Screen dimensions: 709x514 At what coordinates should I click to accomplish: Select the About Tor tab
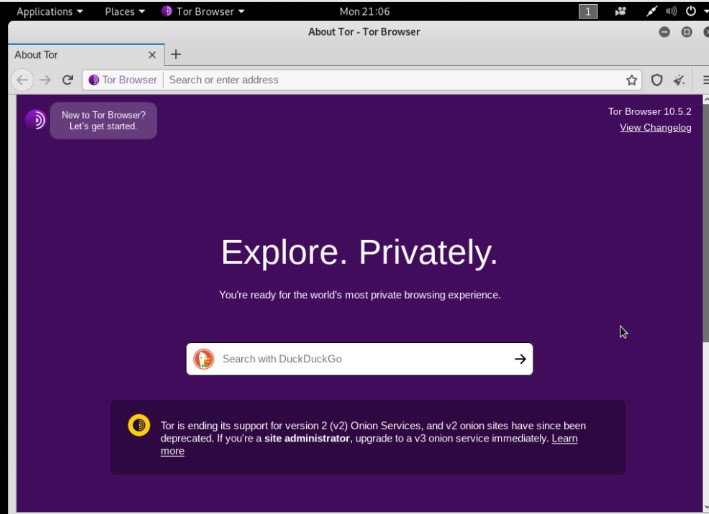(x=86, y=55)
